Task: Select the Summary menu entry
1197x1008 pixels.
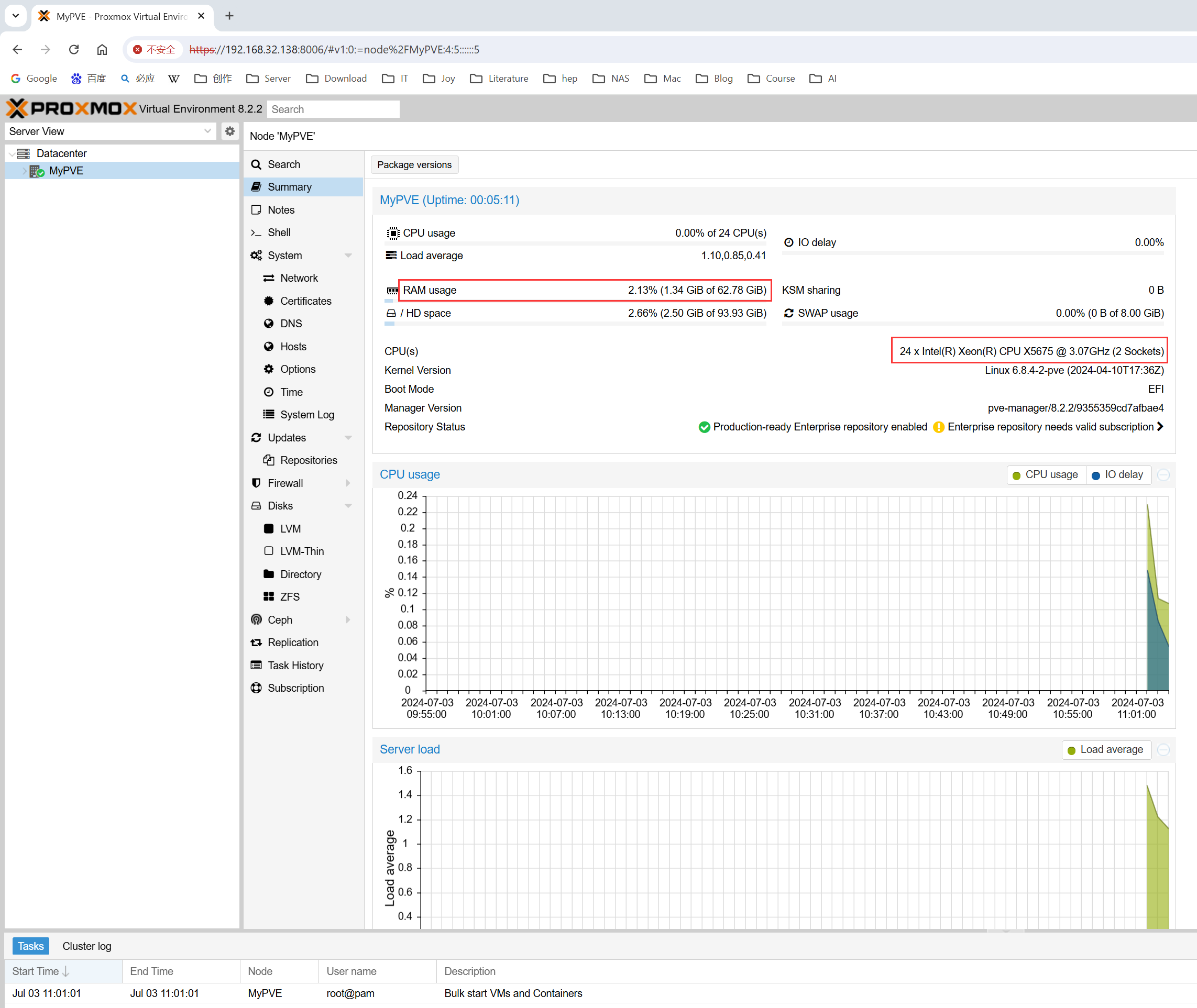Action: click(303, 187)
